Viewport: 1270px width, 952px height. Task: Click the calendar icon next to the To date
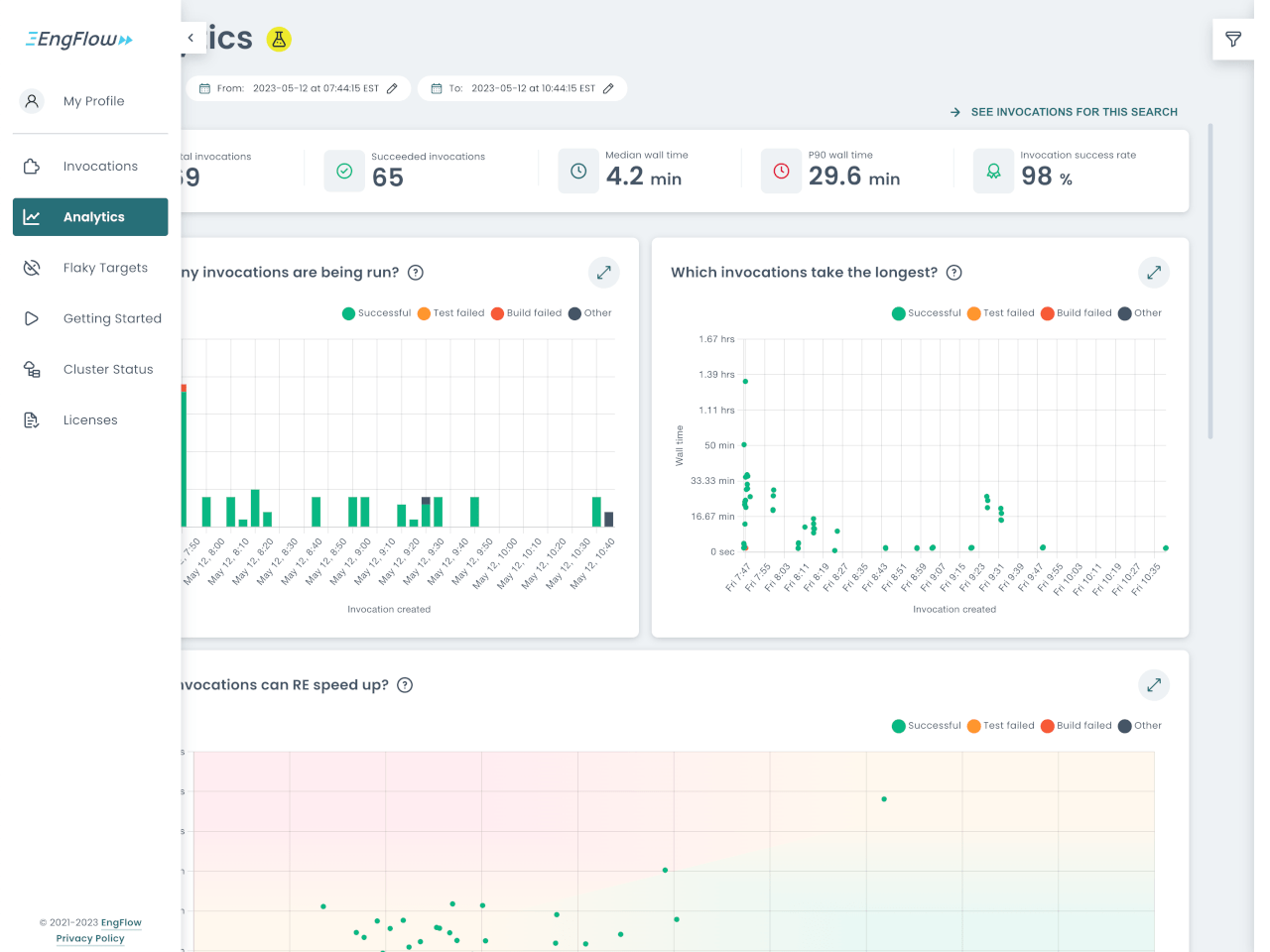click(x=435, y=87)
